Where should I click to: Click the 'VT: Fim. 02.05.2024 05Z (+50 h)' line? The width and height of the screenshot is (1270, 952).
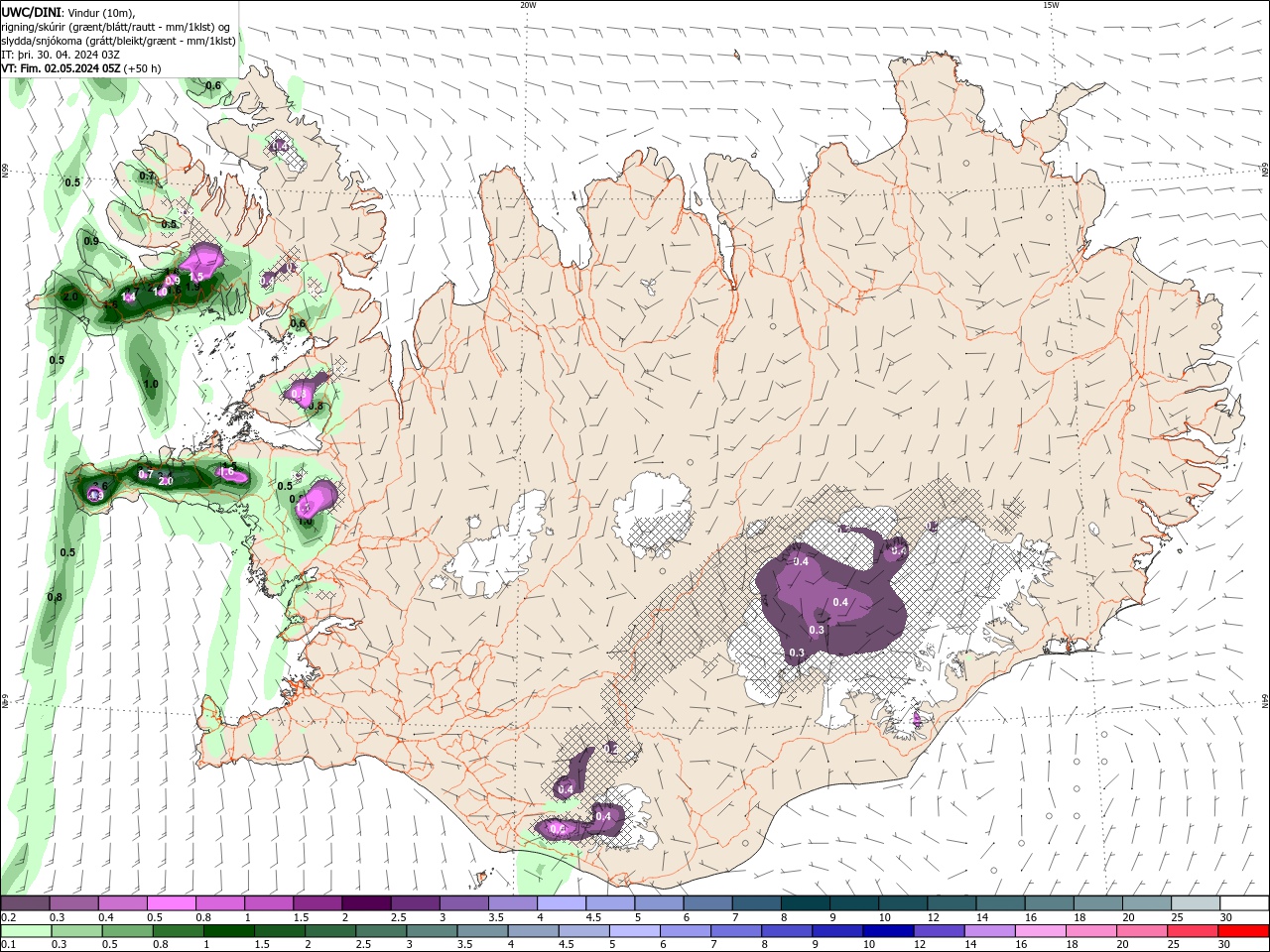coord(82,68)
